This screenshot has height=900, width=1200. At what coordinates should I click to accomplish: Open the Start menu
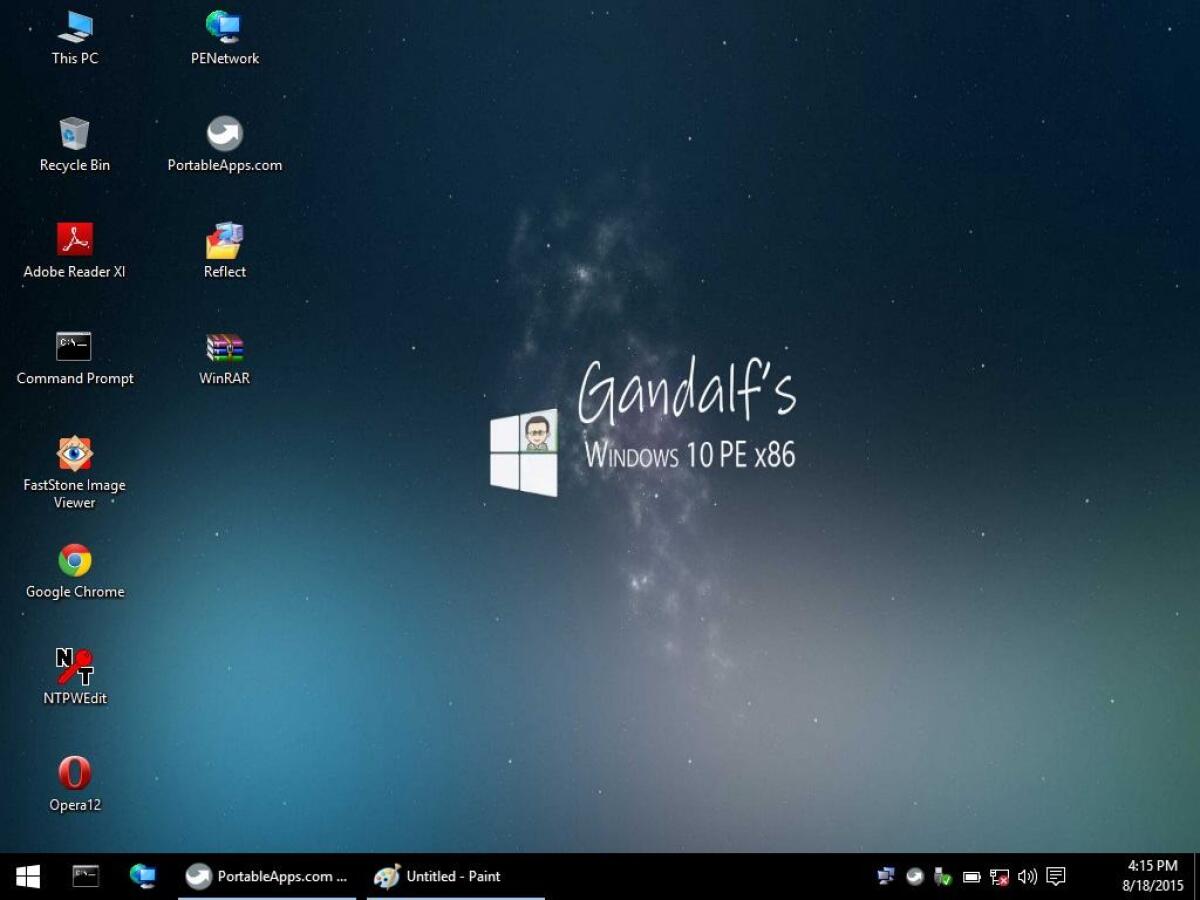27,876
